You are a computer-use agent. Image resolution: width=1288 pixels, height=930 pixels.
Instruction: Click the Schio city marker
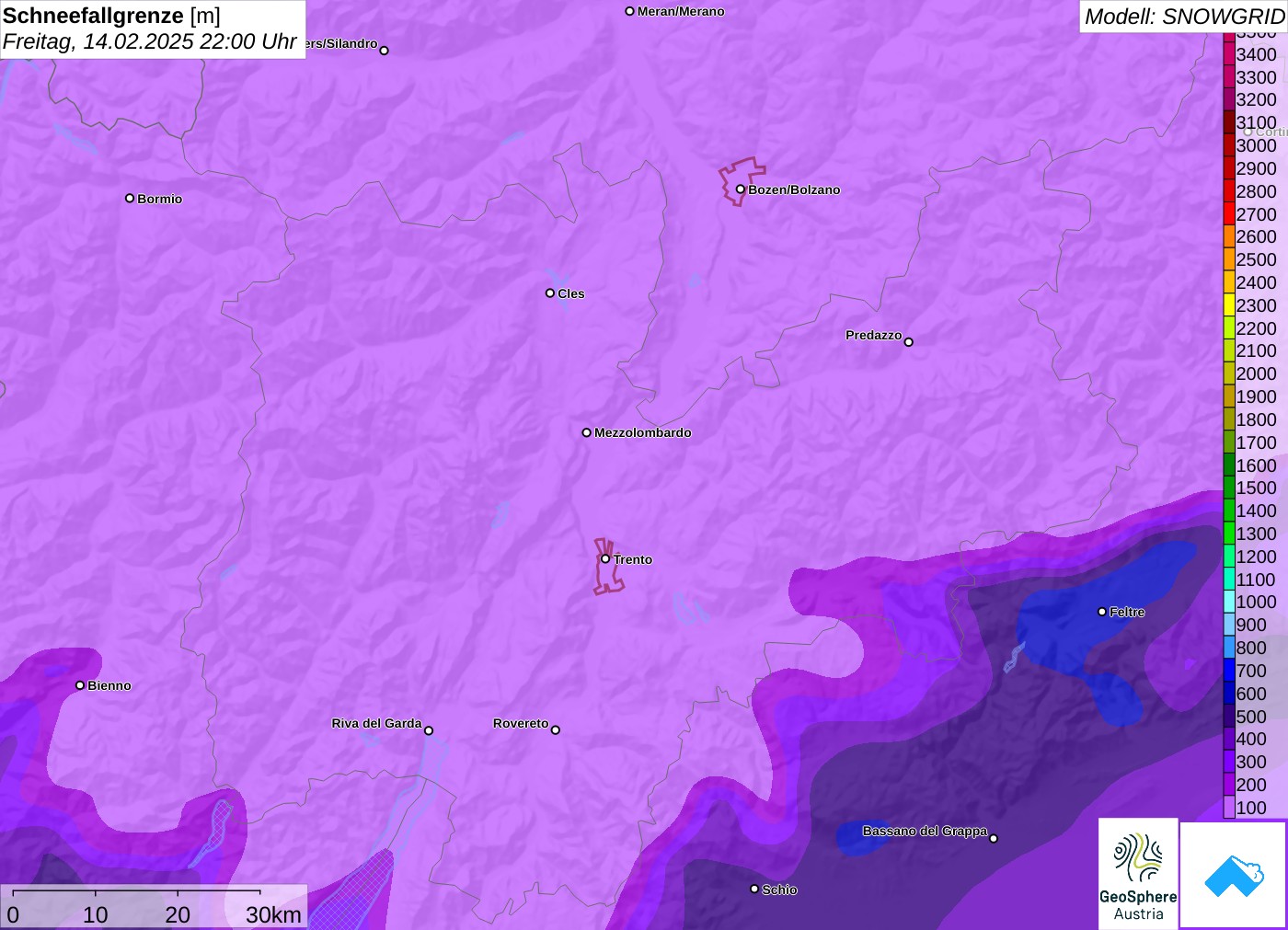[754, 889]
